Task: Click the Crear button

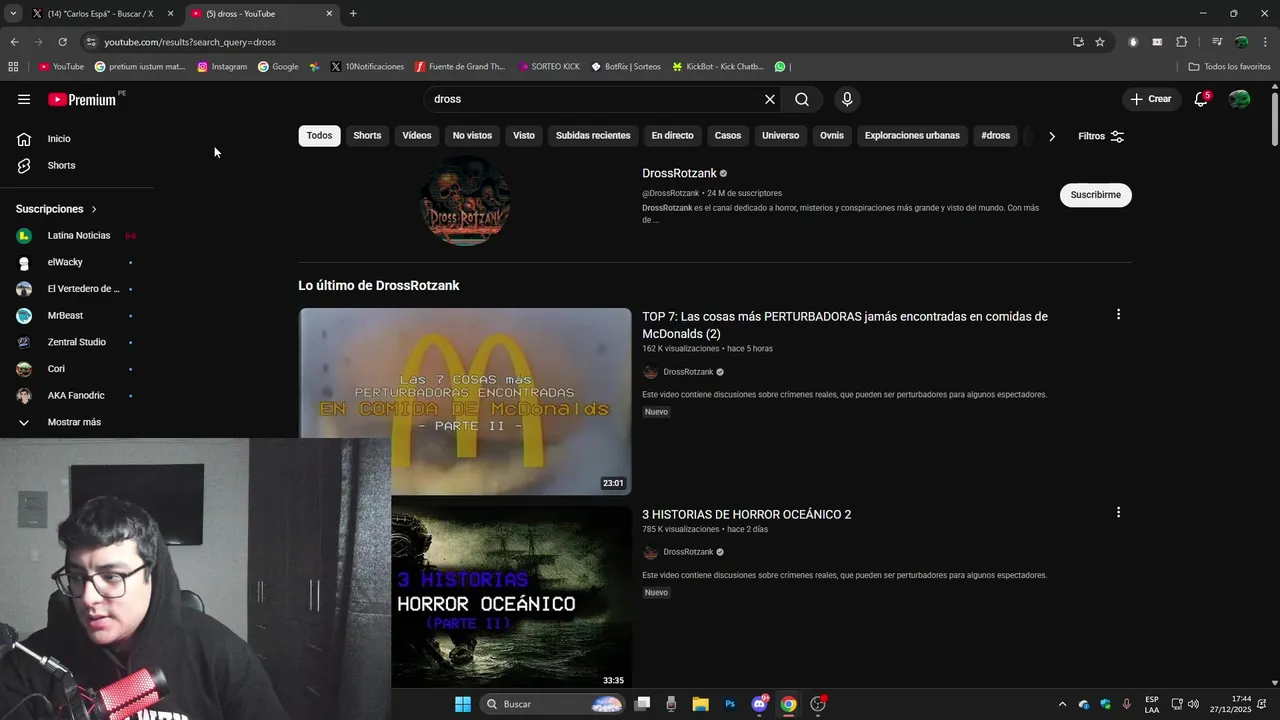Action: tap(1150, 99)
